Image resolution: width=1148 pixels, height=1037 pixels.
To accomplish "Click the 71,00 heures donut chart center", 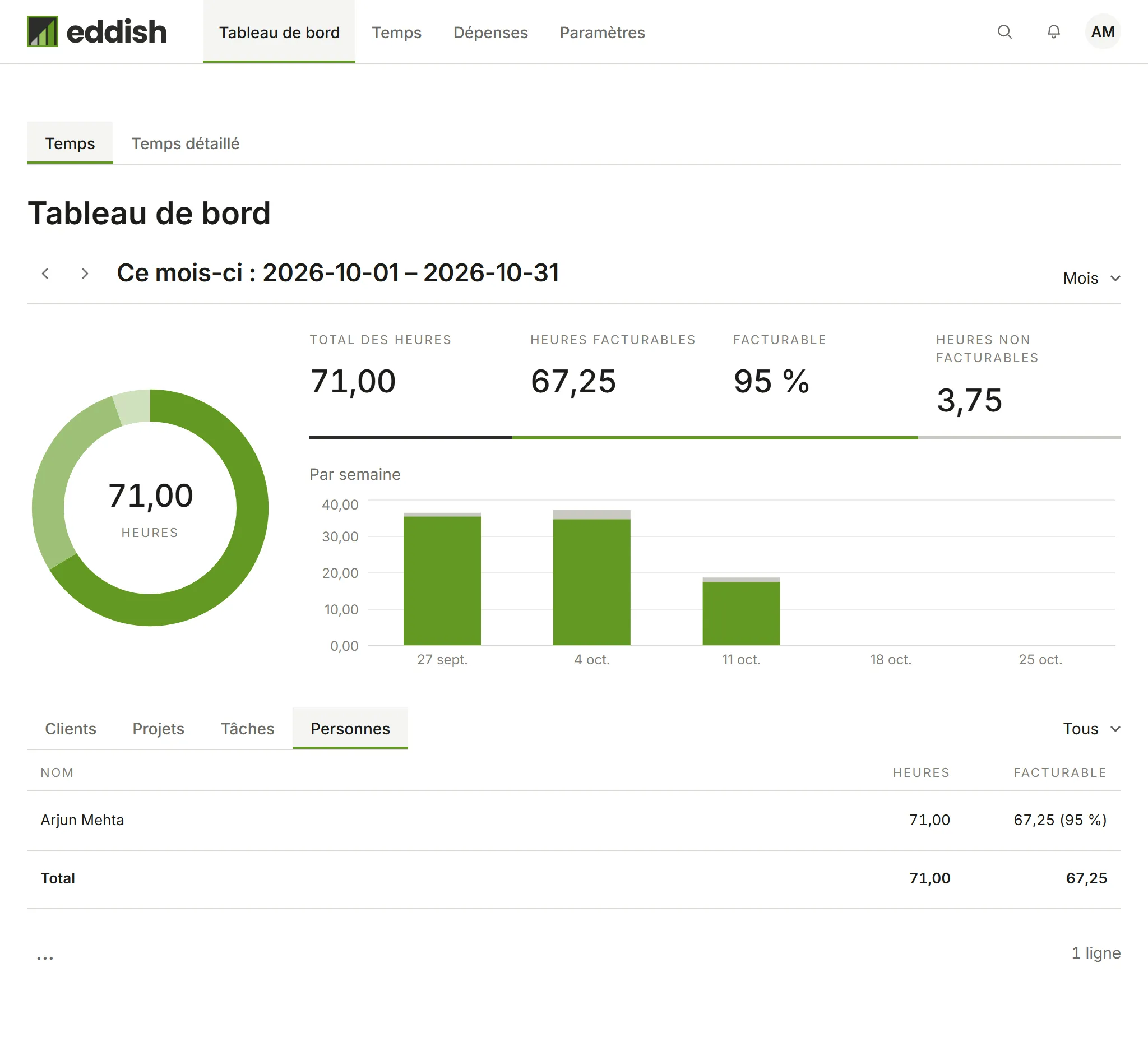I will pos(150,507).
